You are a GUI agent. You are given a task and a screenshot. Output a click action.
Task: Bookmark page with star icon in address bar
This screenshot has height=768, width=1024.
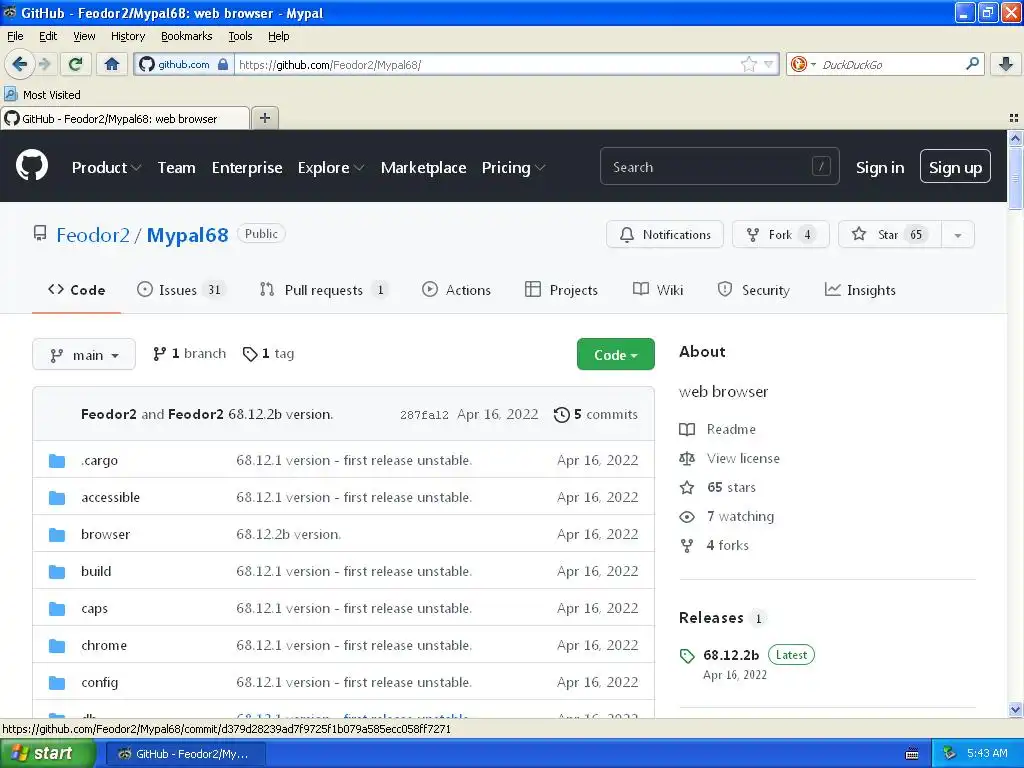tap(748, 64)
